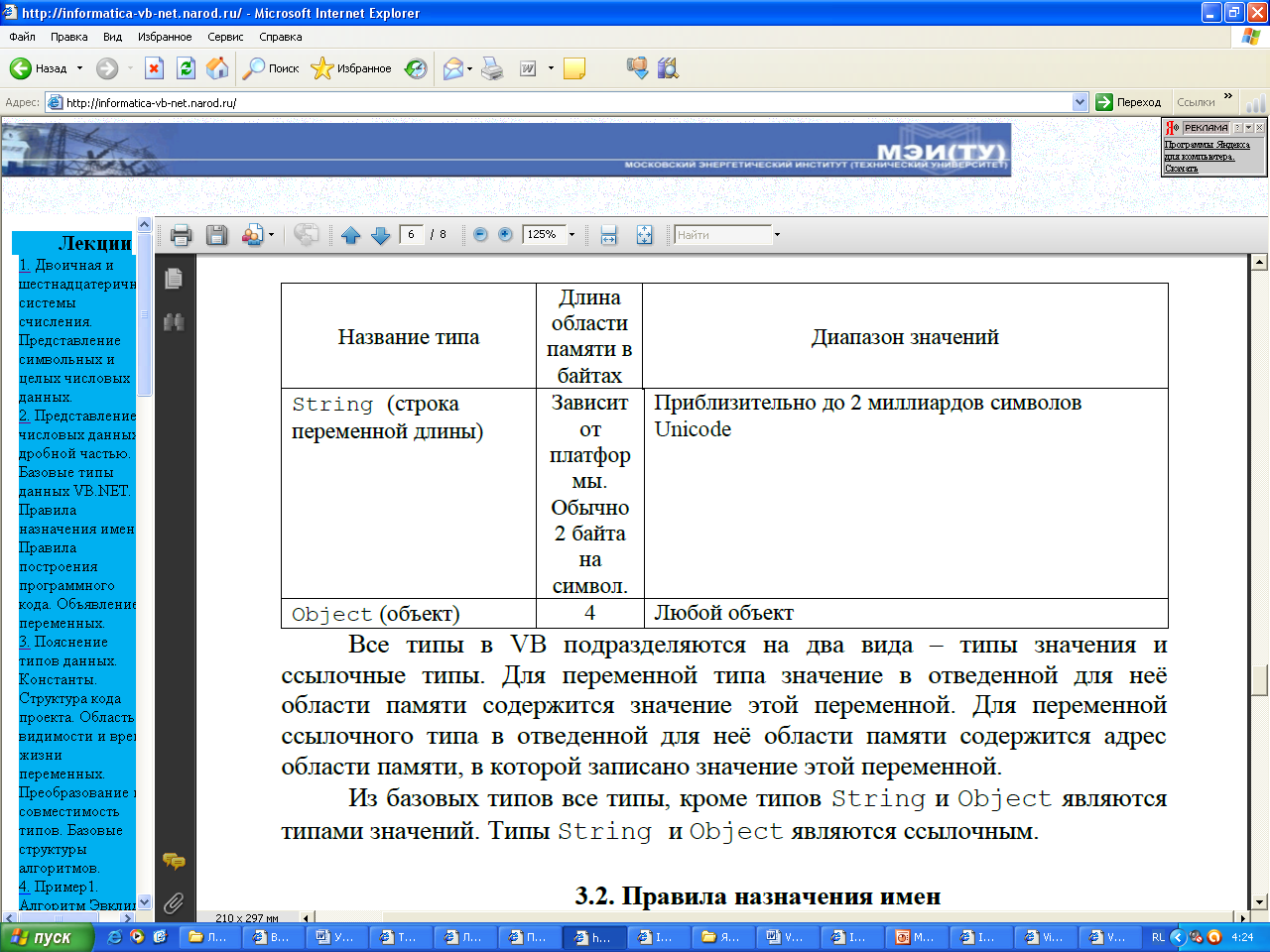Open the Mail icon dropdown arrow
The image size is (1270, 952).
(x=469, y=68)
